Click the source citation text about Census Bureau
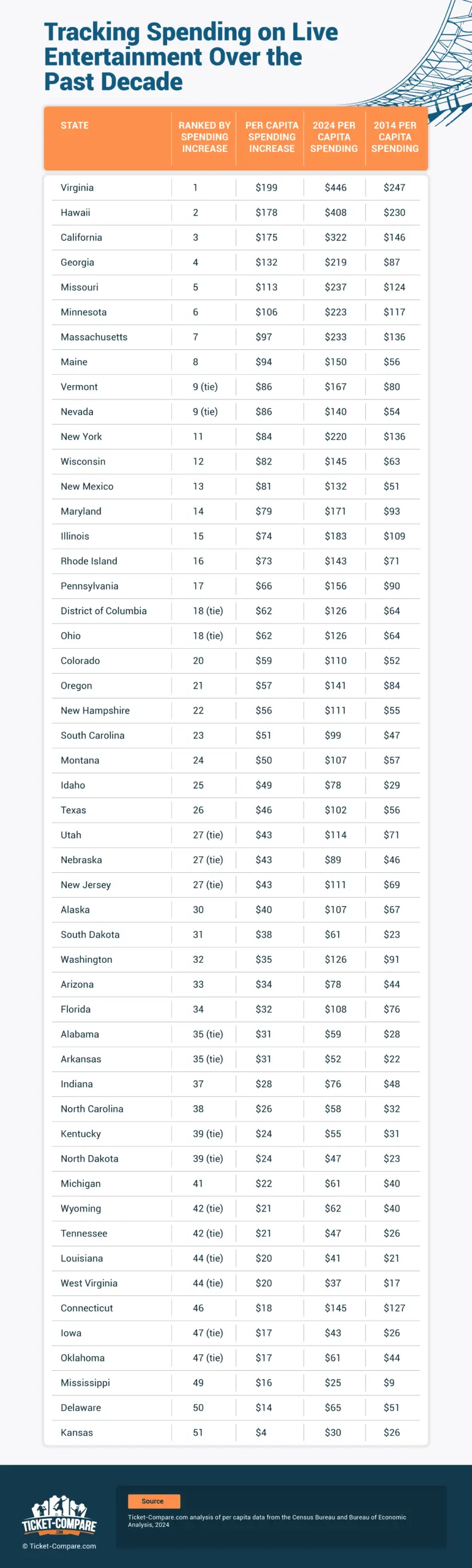 pyautogui.click(x=267, y=1521)
